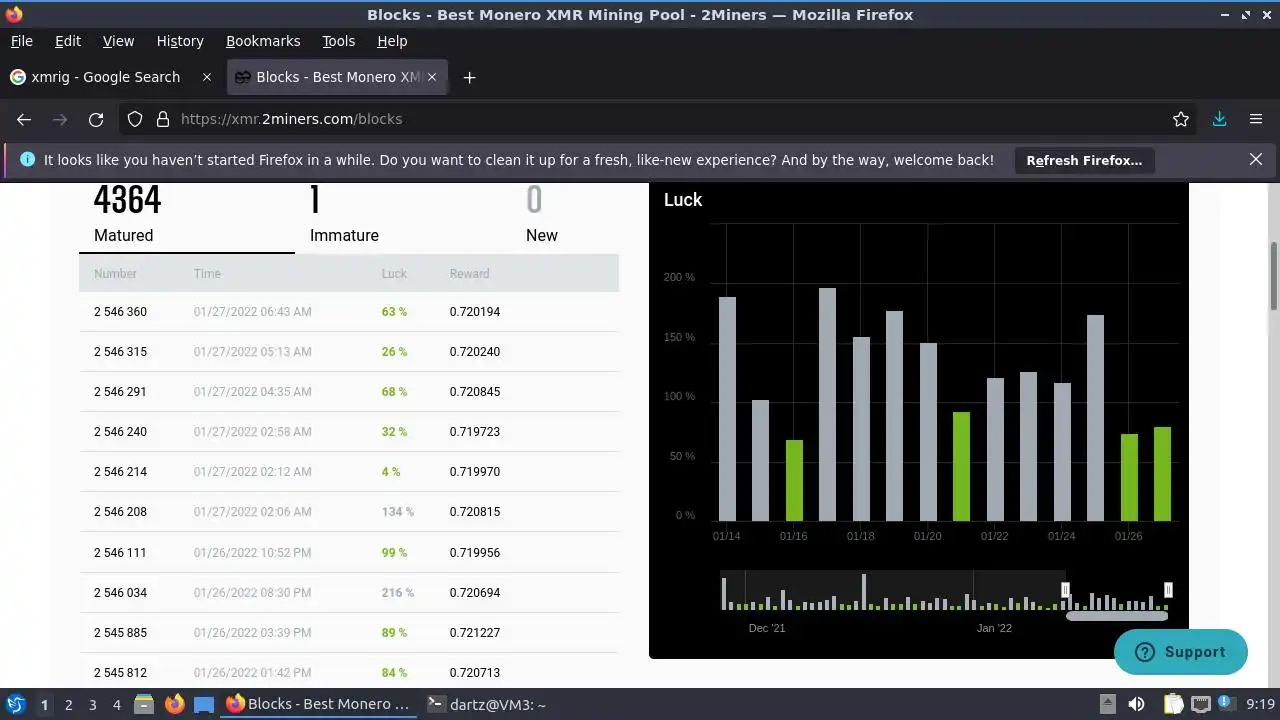
Task: Open the Firefox downloads panel
Action: click(x=1219, y=119)
